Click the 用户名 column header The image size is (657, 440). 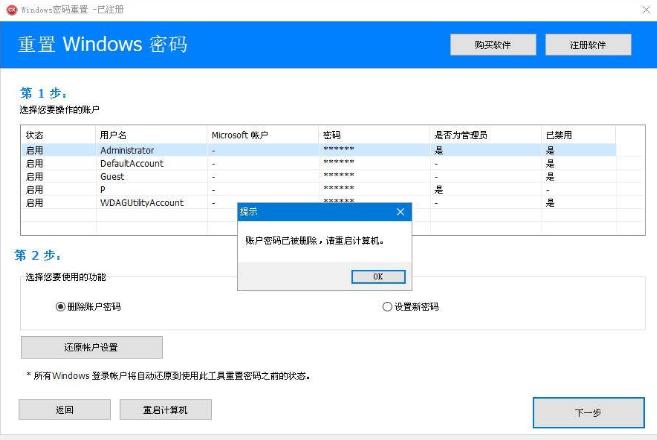[x=151, y=135]
